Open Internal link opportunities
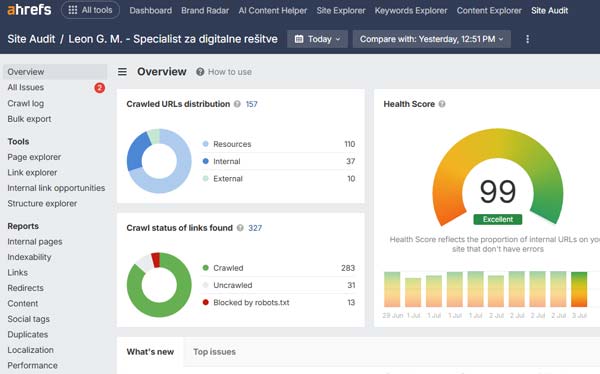 click(x=56, y=188)
